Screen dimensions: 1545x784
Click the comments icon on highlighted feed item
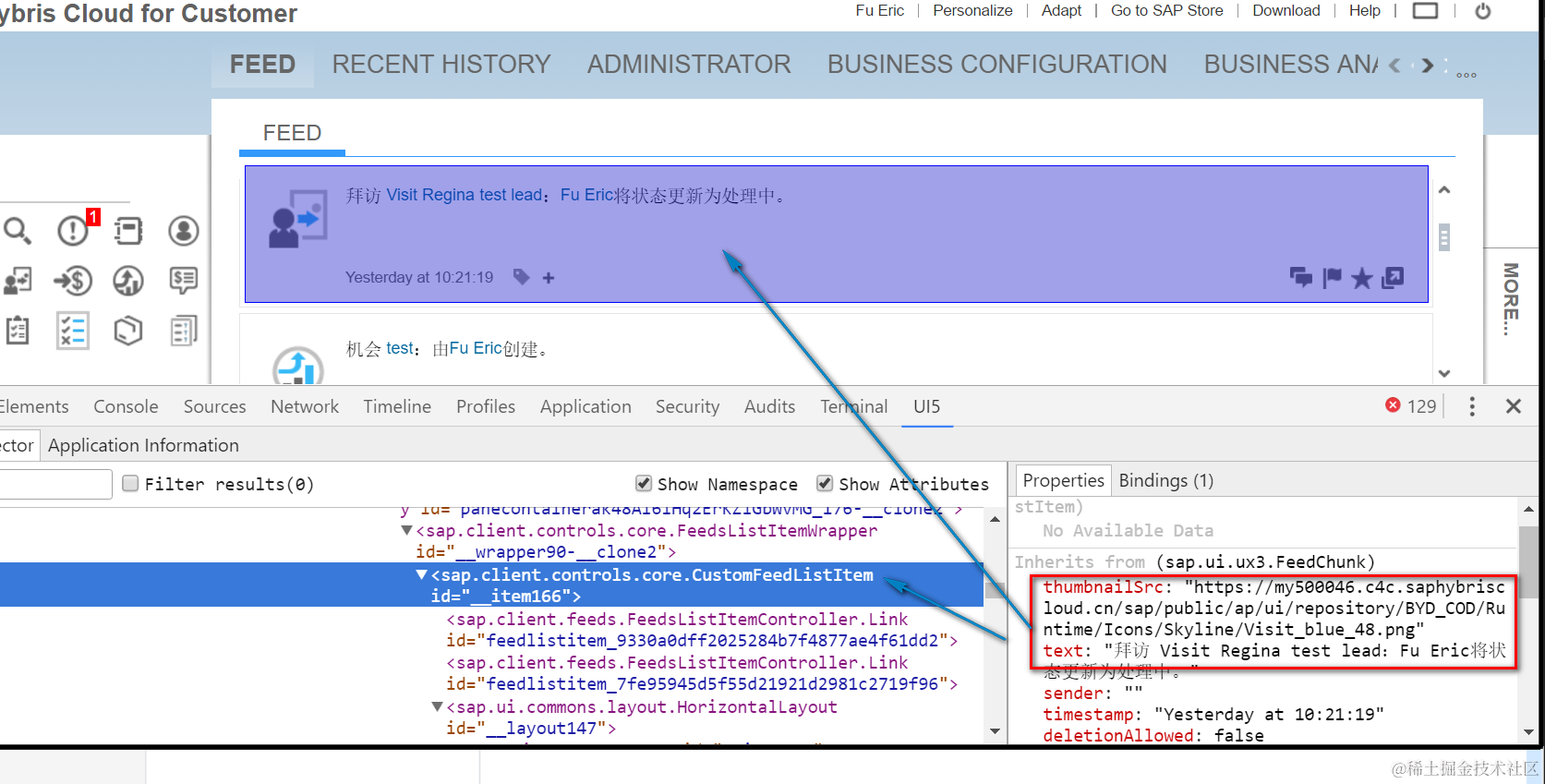pyautogui.click(x=1301, y=278)
